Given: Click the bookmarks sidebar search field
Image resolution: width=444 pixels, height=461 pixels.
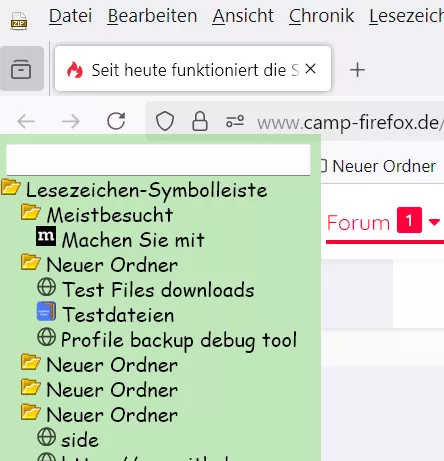Looking at the screenshot, I should tap(158, 160).
